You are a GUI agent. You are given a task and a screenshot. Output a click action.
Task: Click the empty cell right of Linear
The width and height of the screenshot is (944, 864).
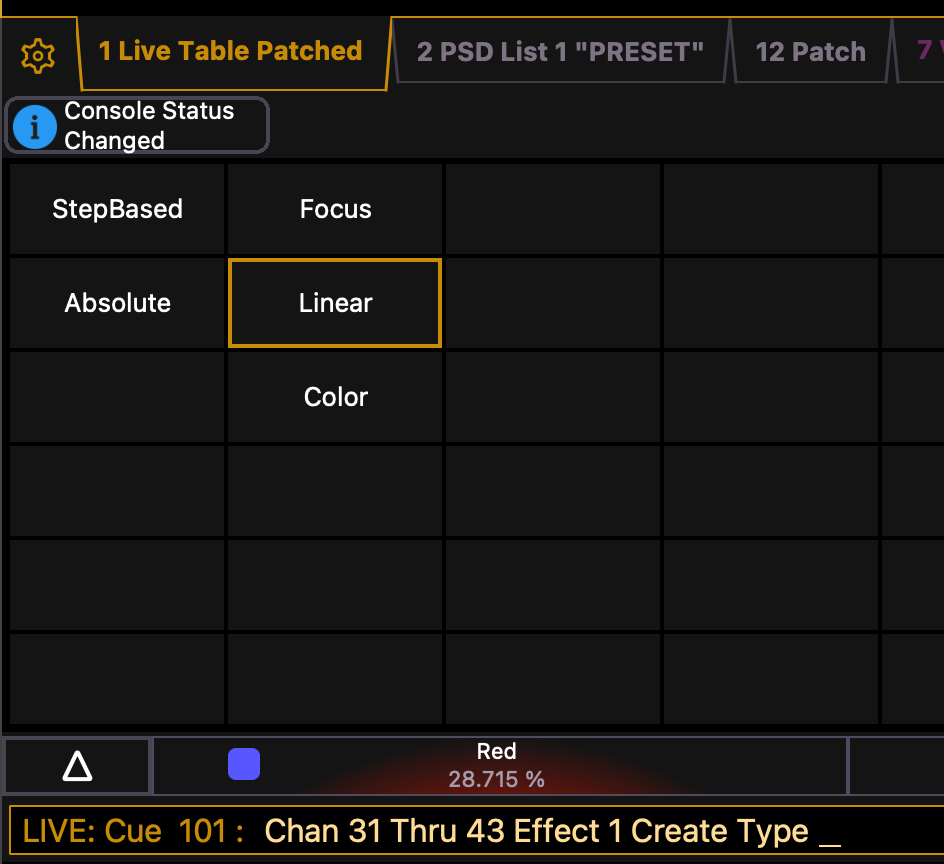pos(553,303)
